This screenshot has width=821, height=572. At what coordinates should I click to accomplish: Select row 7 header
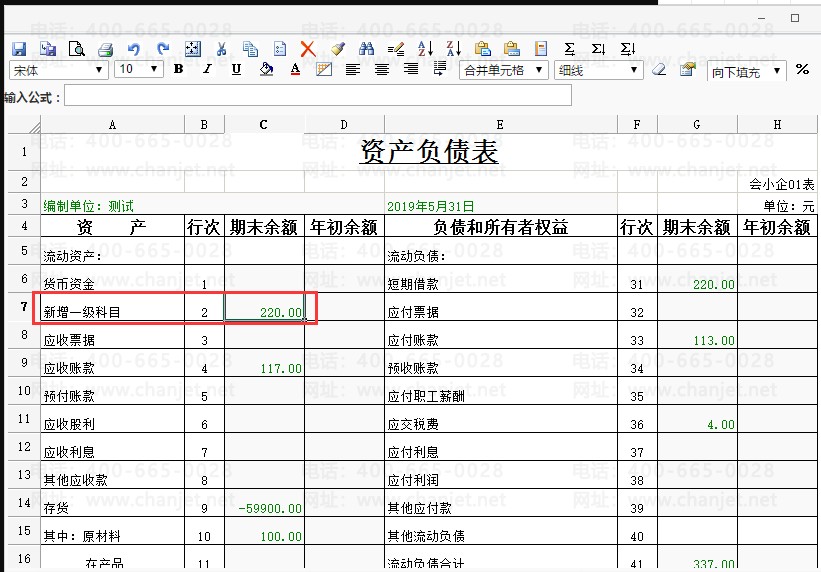tap(24, 306)
